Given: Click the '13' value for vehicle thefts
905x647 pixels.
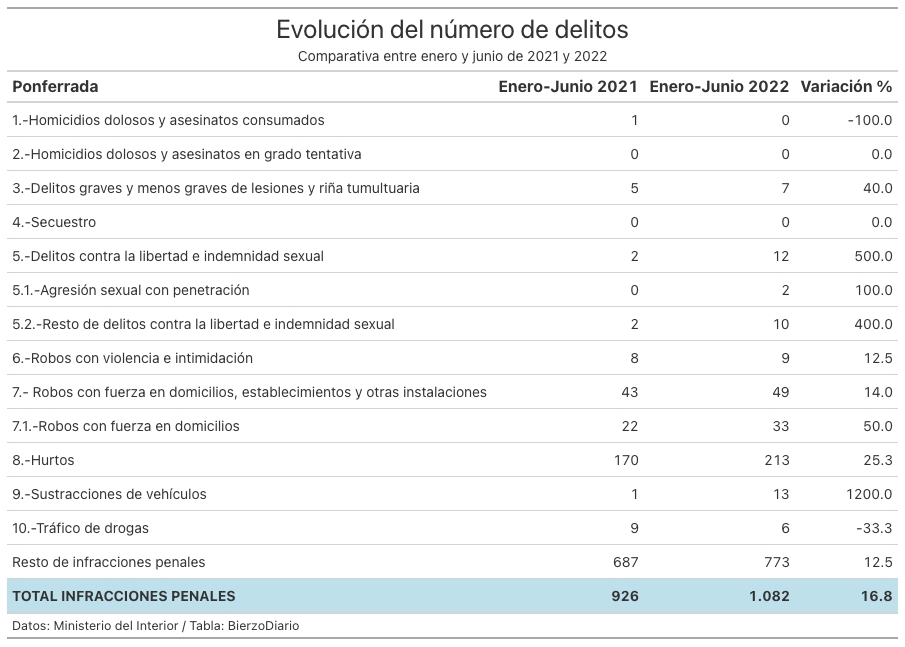Looking at the screenshot, I should (x=781, y=495).
